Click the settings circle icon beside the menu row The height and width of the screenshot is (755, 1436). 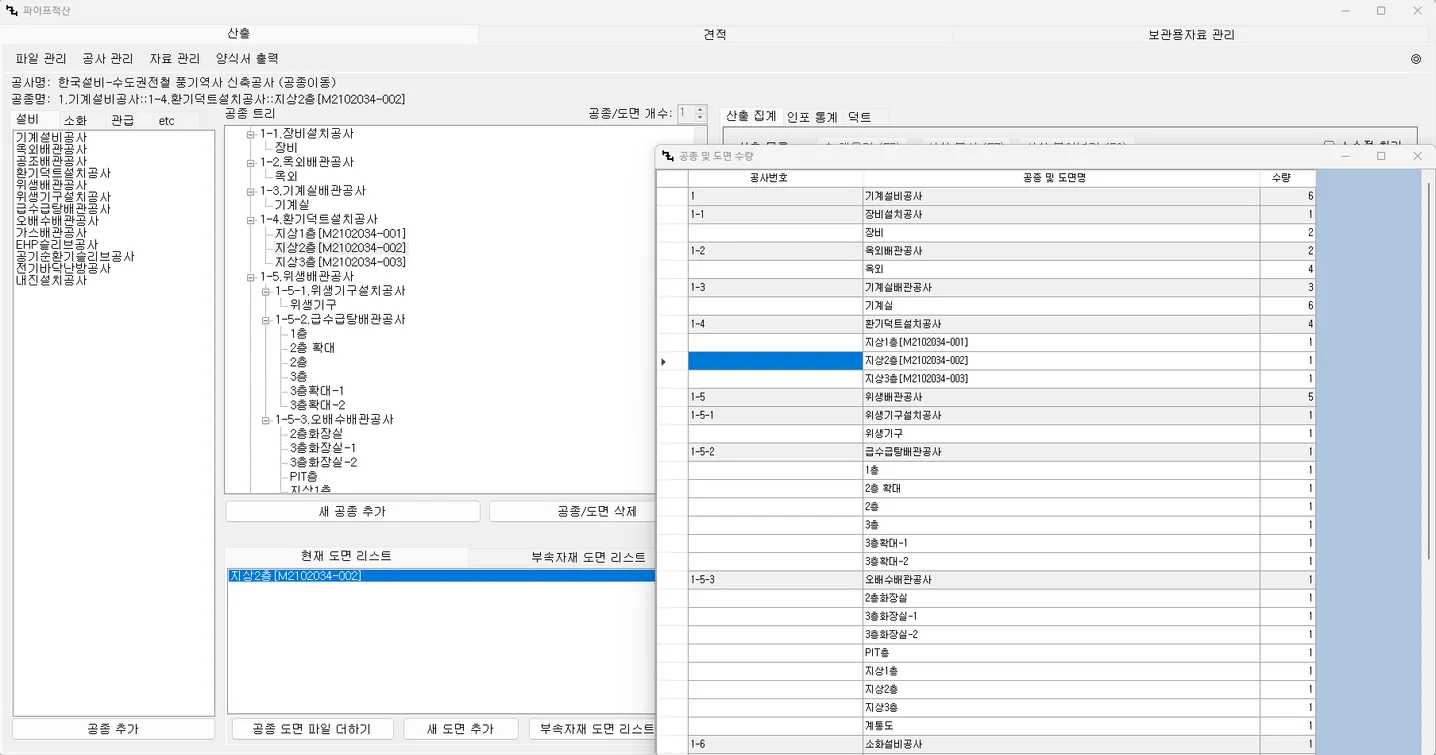(x=1416, y=59)
